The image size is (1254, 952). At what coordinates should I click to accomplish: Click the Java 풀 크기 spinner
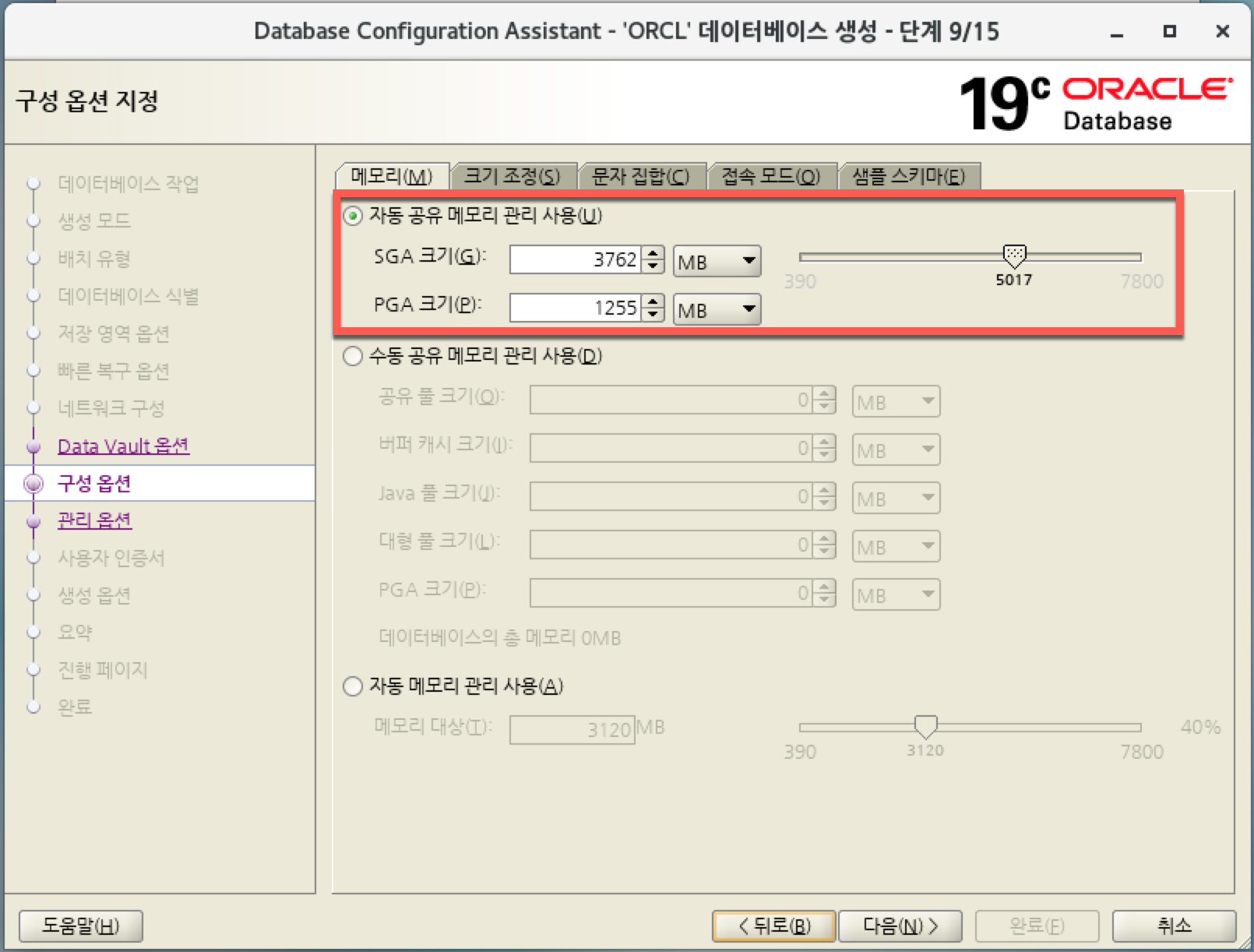click(x=824, y=497)
